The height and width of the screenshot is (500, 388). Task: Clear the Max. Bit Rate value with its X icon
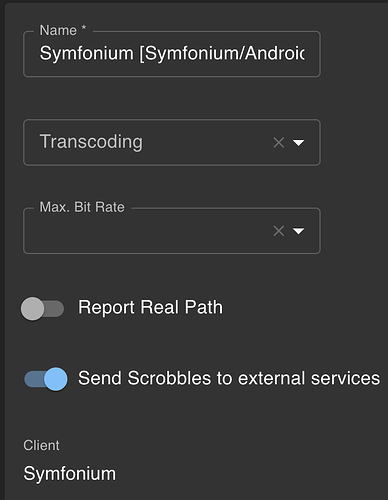[x=279, y=231]
